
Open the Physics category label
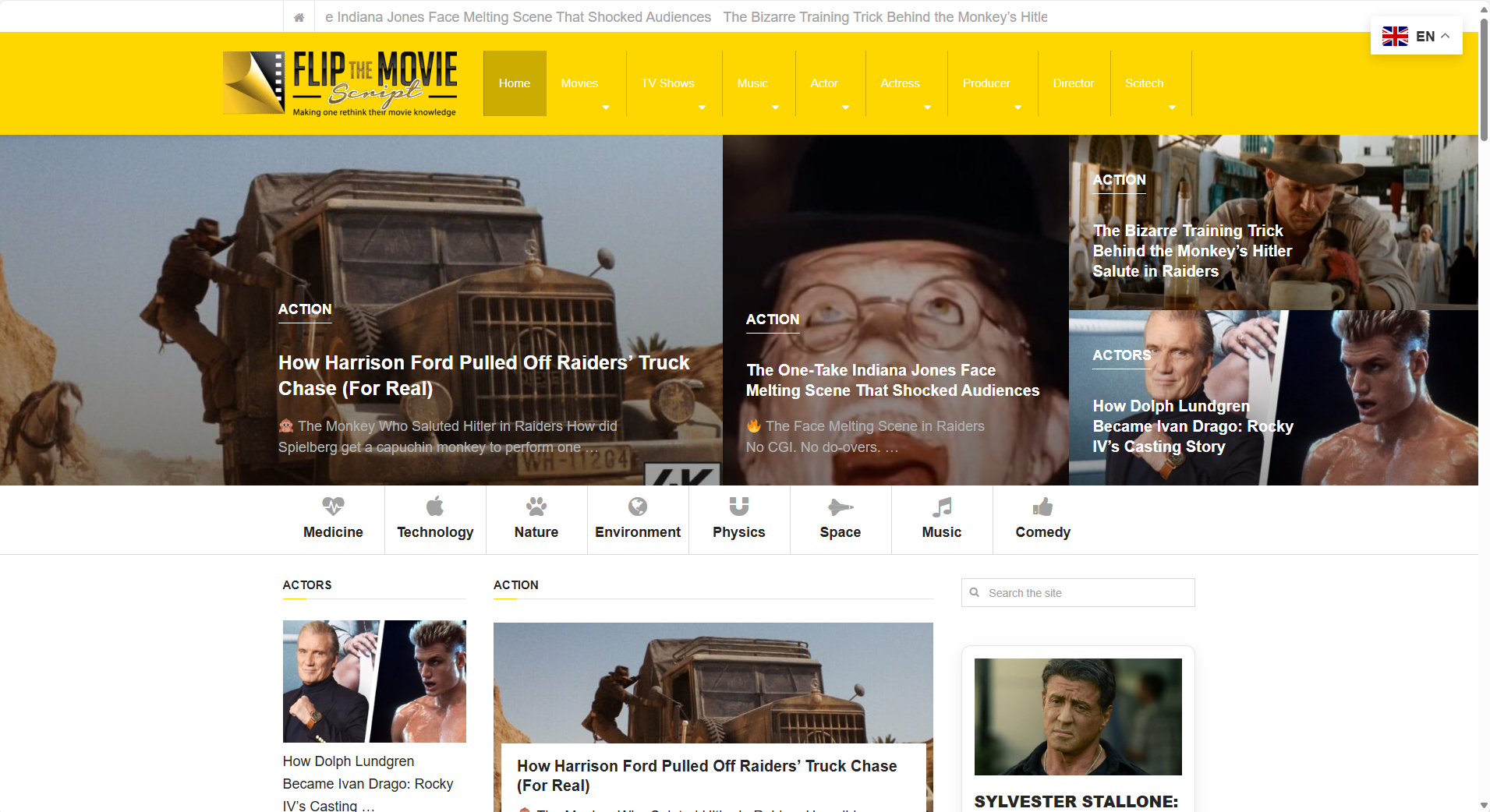[x=739, y=532]
